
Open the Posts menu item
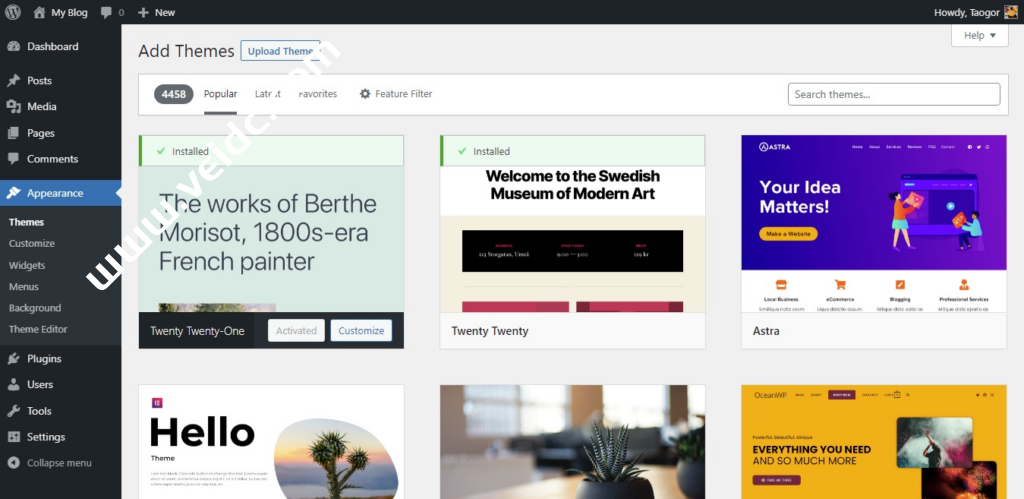[61, 81]
